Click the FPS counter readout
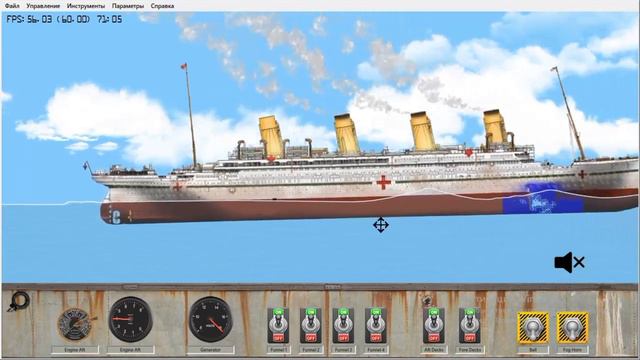 click(x=64, y=19)
